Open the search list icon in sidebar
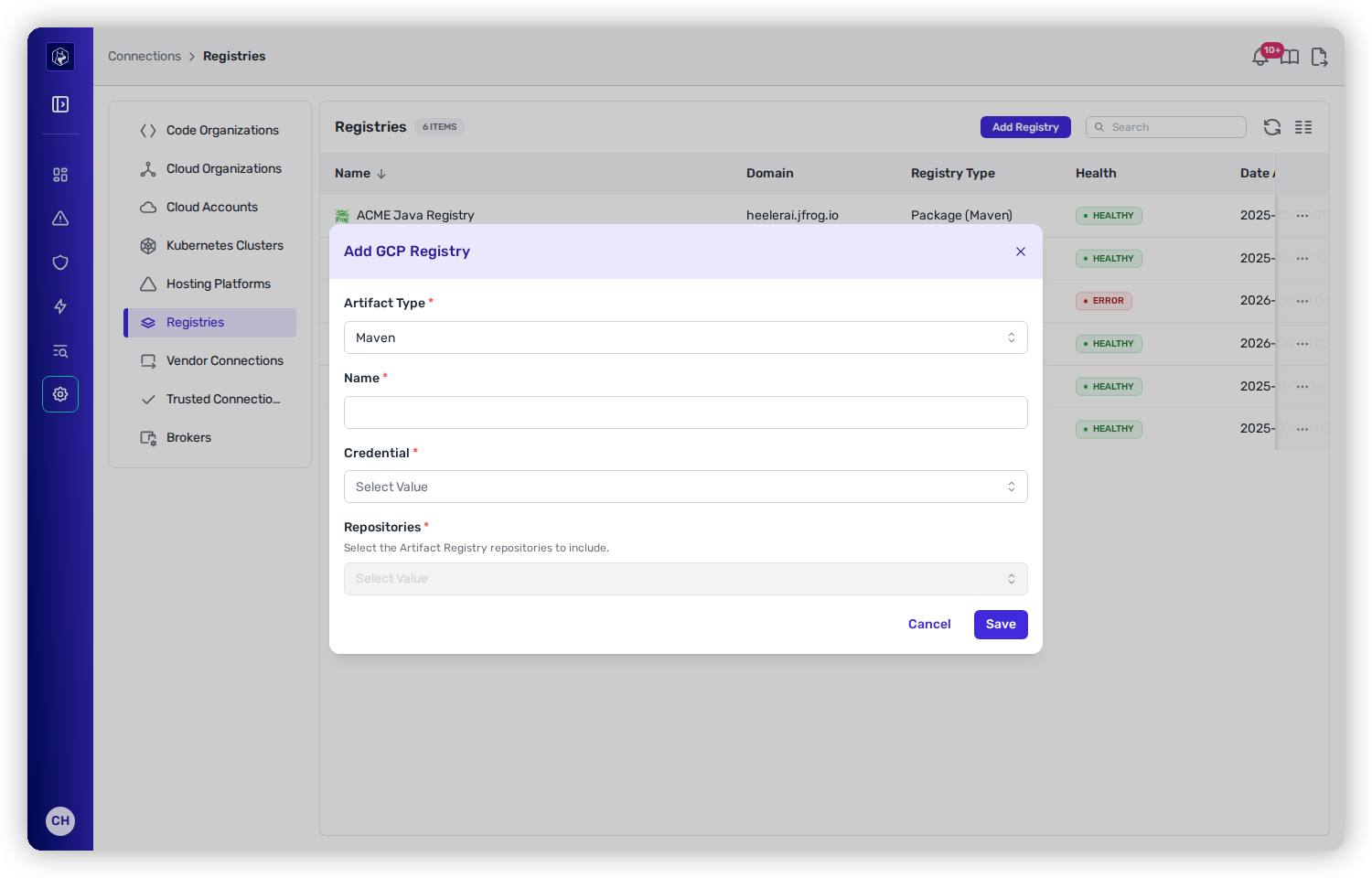This screenshot has height=878, width=1372. 60,350
